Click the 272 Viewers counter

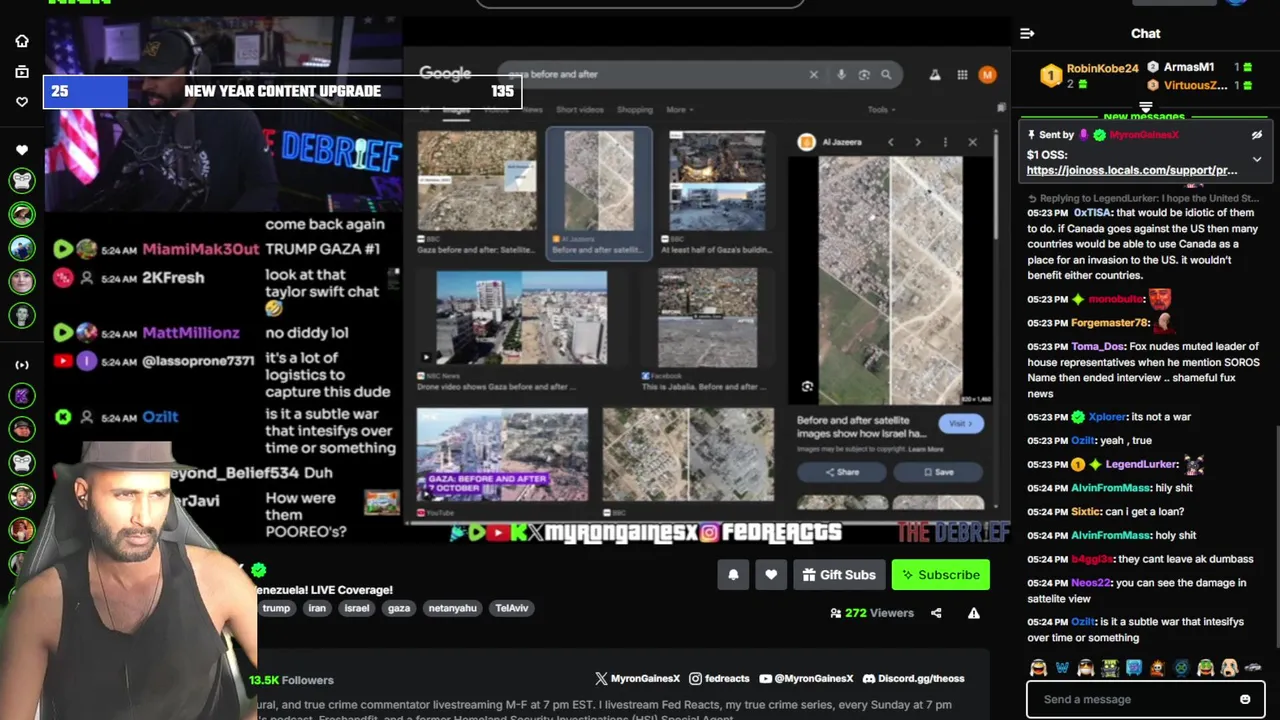point(871,613)
